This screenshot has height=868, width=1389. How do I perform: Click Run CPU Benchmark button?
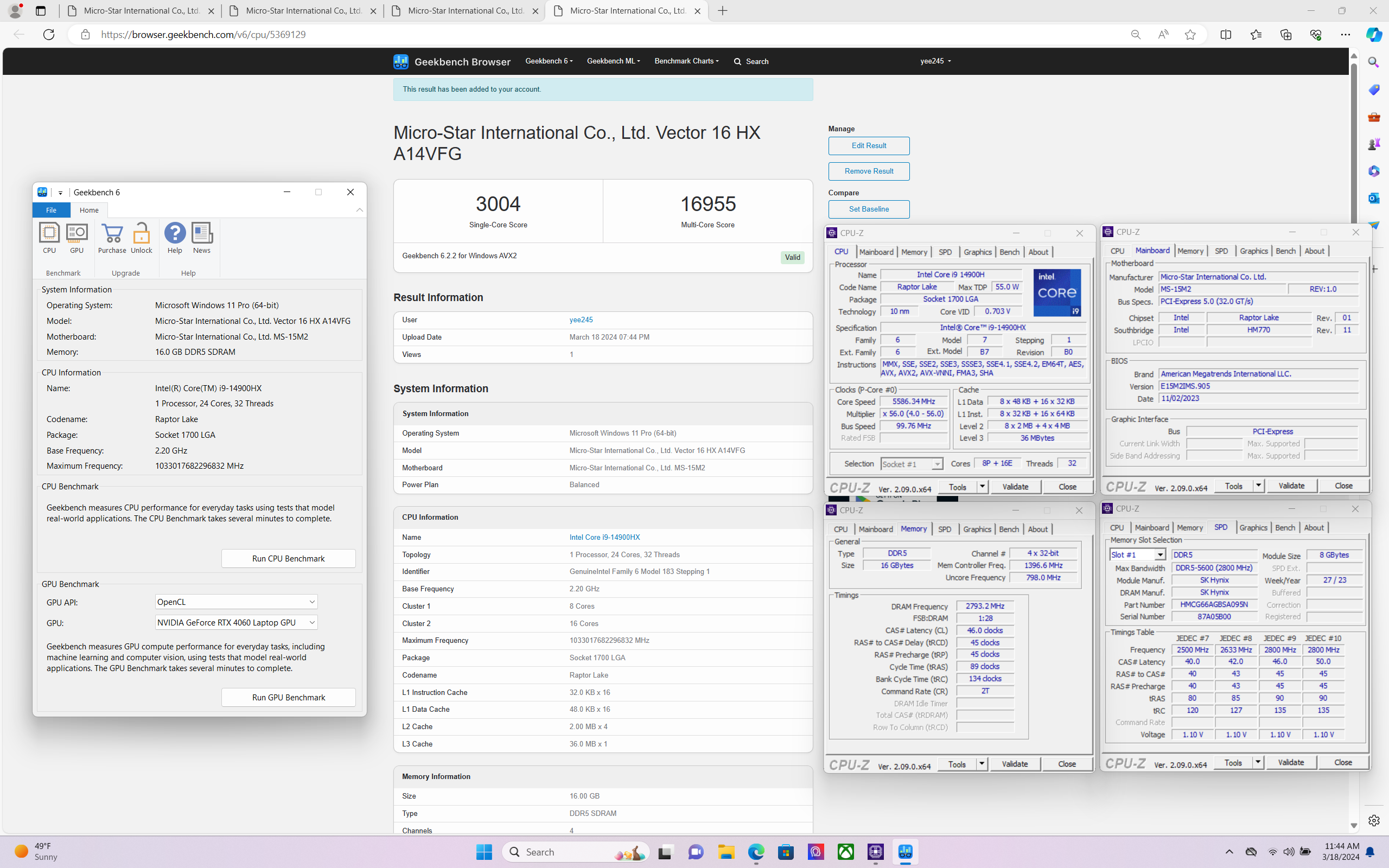click(x=288, y=559)
